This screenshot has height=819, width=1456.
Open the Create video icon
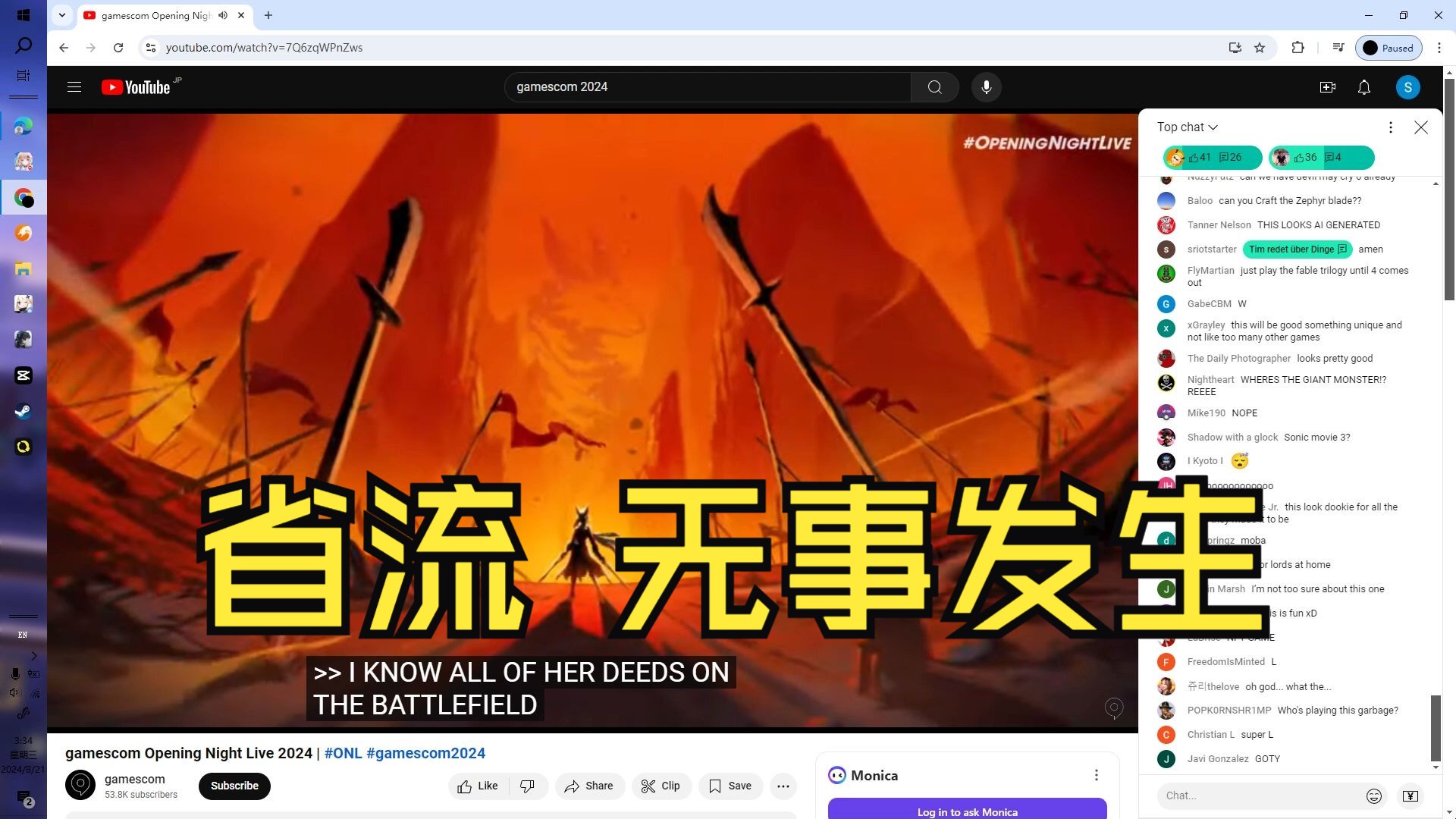[1327, 87]
